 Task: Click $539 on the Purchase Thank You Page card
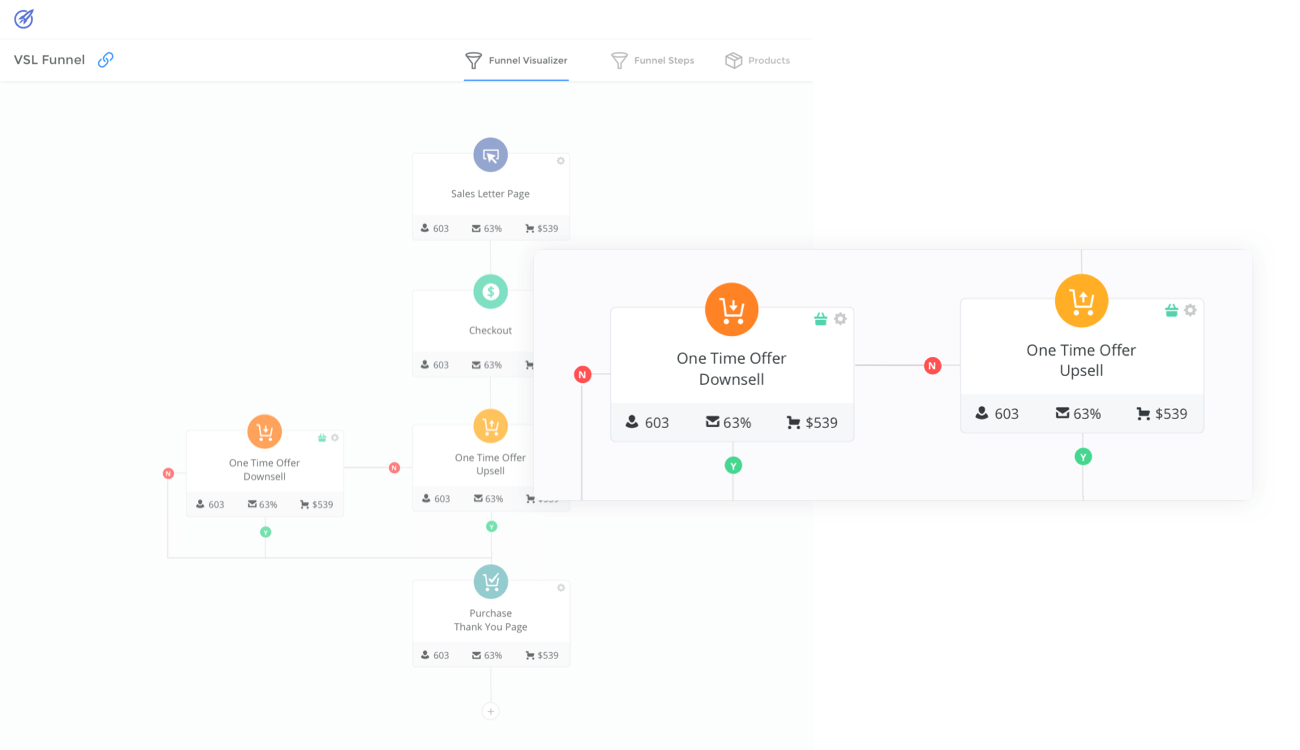coord(542,656)
